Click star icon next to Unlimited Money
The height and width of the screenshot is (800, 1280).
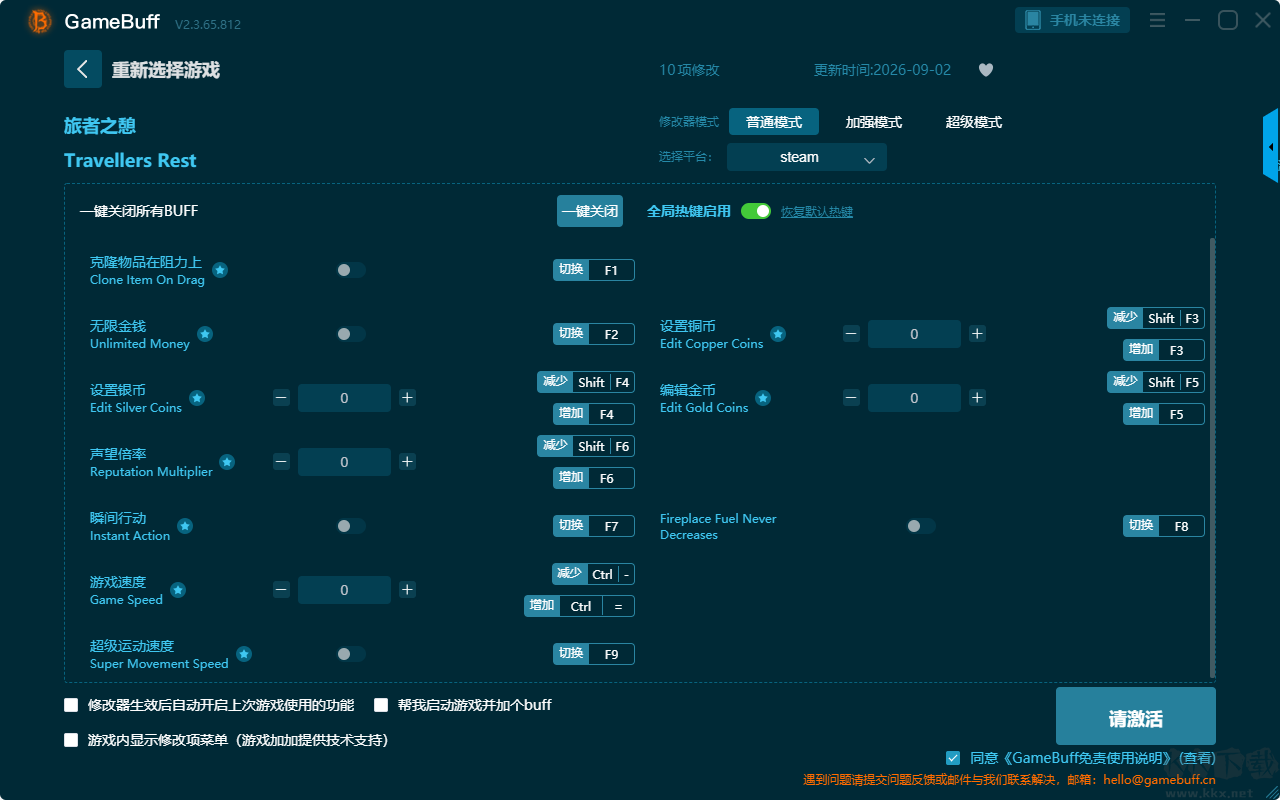click(x=205, y=334)
